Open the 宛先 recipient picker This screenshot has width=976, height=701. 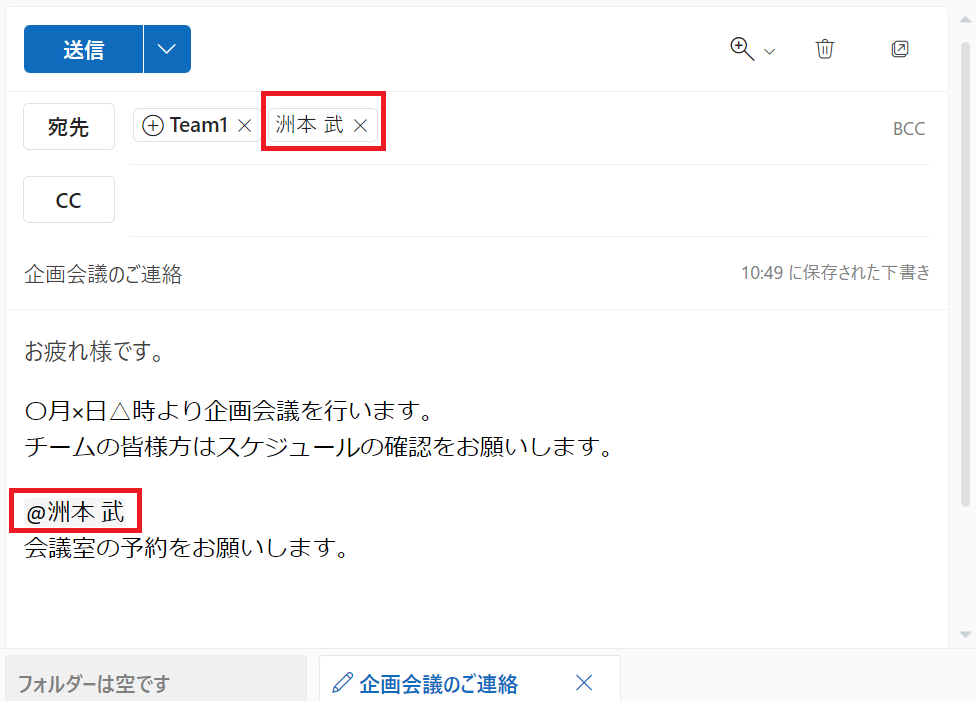69,126
